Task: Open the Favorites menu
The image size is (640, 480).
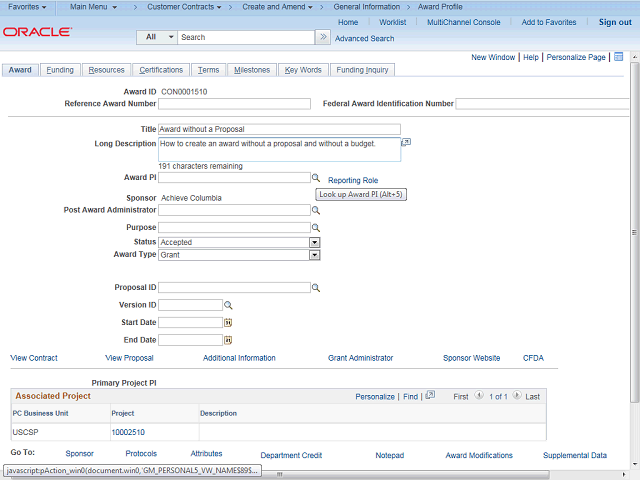Action: (28, 7)
